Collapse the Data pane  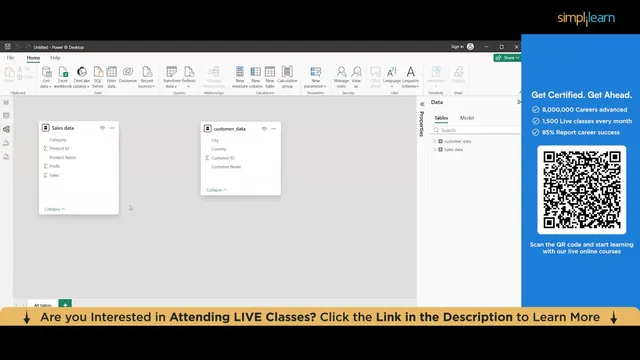(518, 102)
